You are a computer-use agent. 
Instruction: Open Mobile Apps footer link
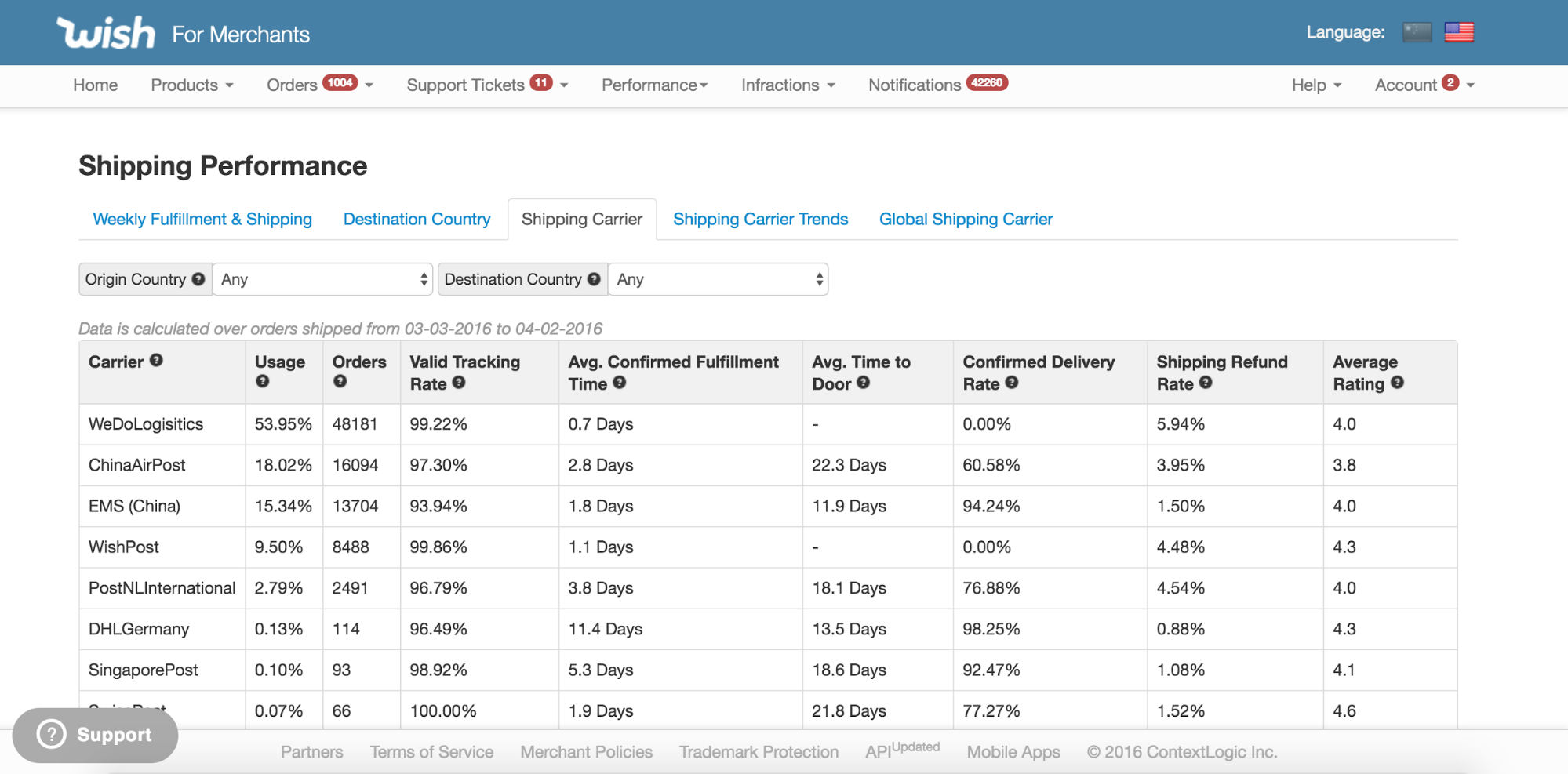tap(1013, 752)
